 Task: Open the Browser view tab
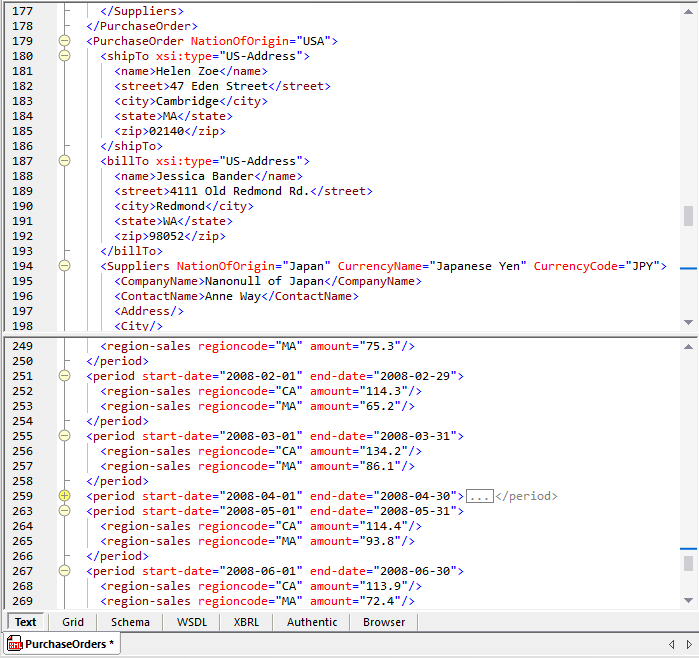pyautogui.click(x=384, y=622)
